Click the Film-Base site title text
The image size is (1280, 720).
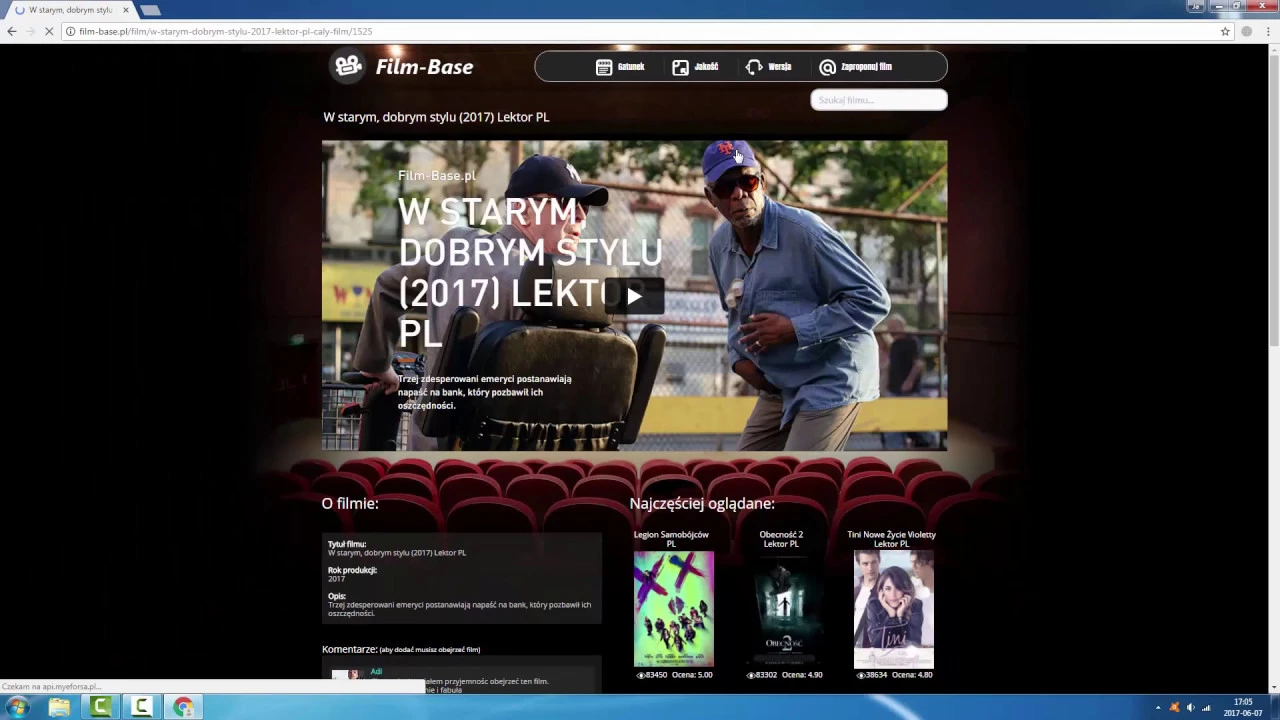pos(424,67)
